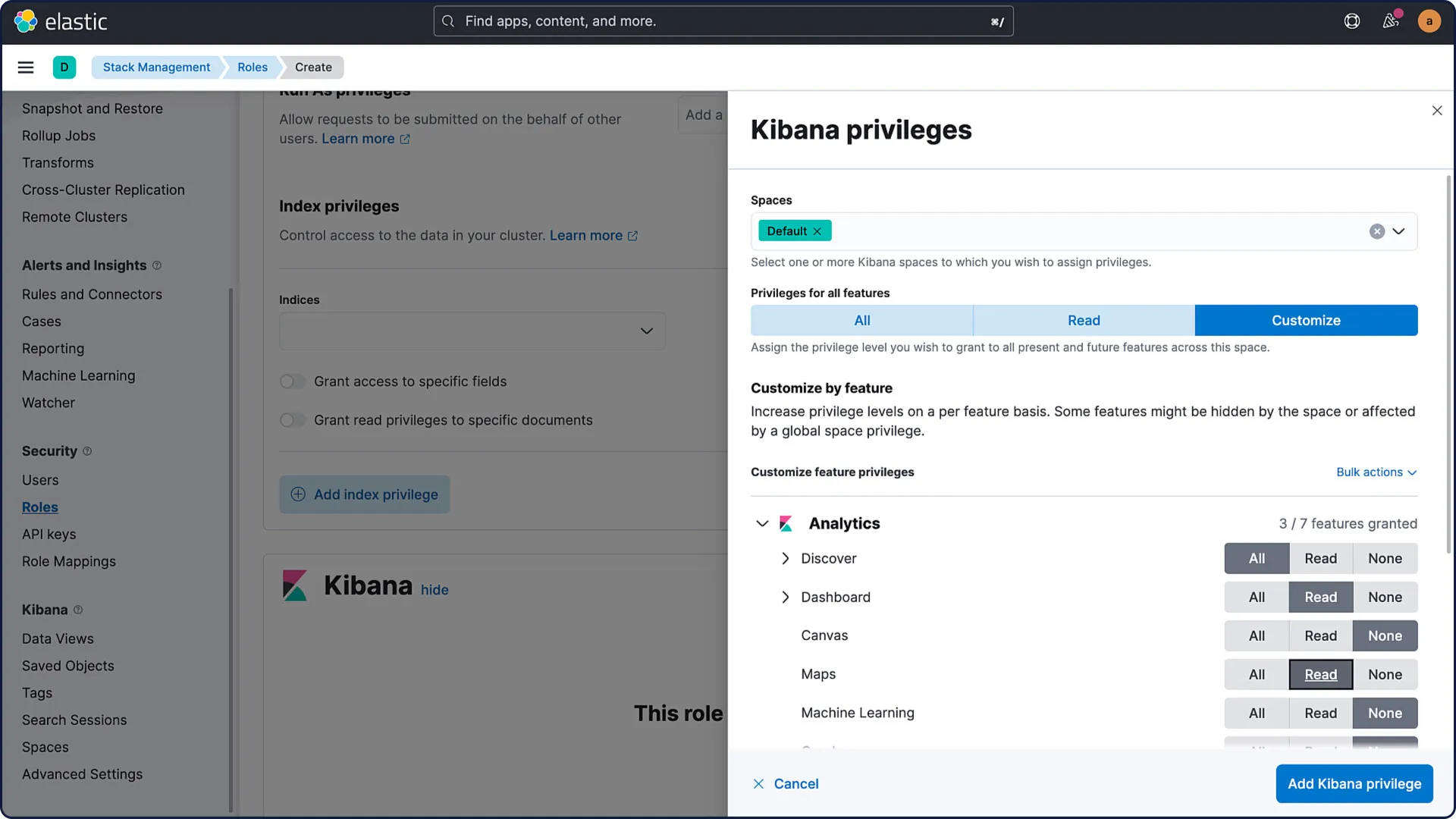Click the hide link beside Kibana

(x=435, y=589)
